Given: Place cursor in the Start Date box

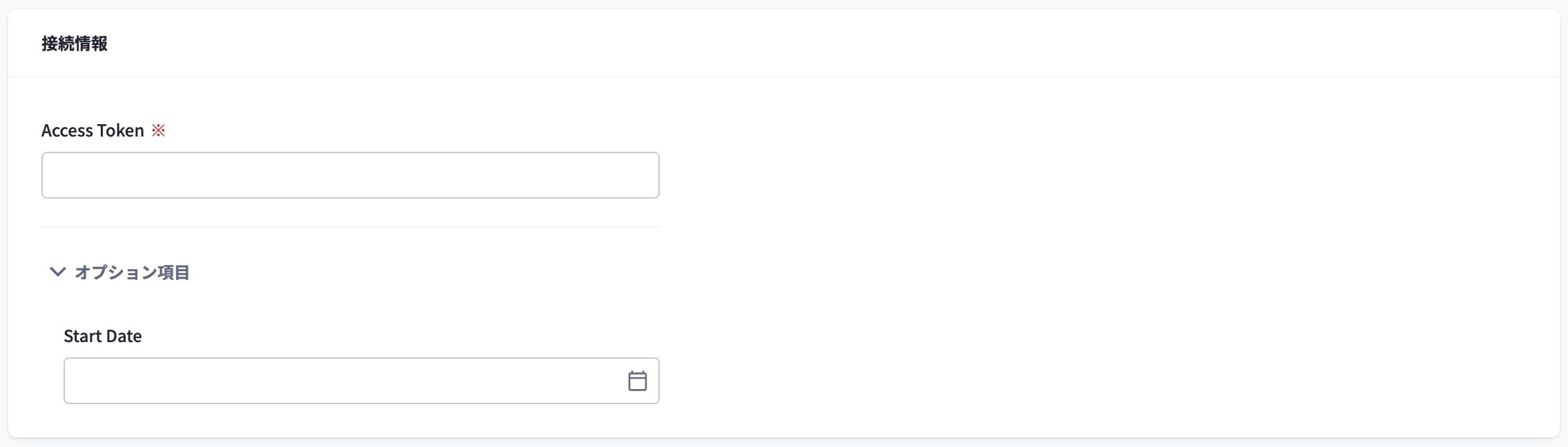Looking at the screenshot, I should (x=362, y=381).
